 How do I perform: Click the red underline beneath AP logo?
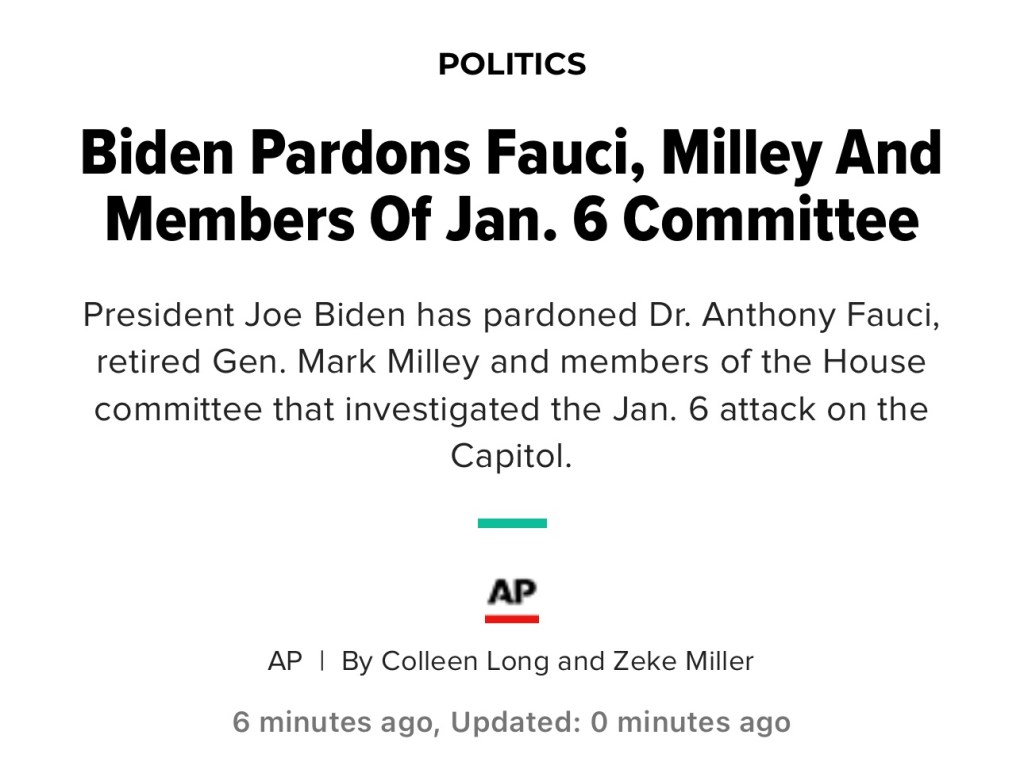512,619
